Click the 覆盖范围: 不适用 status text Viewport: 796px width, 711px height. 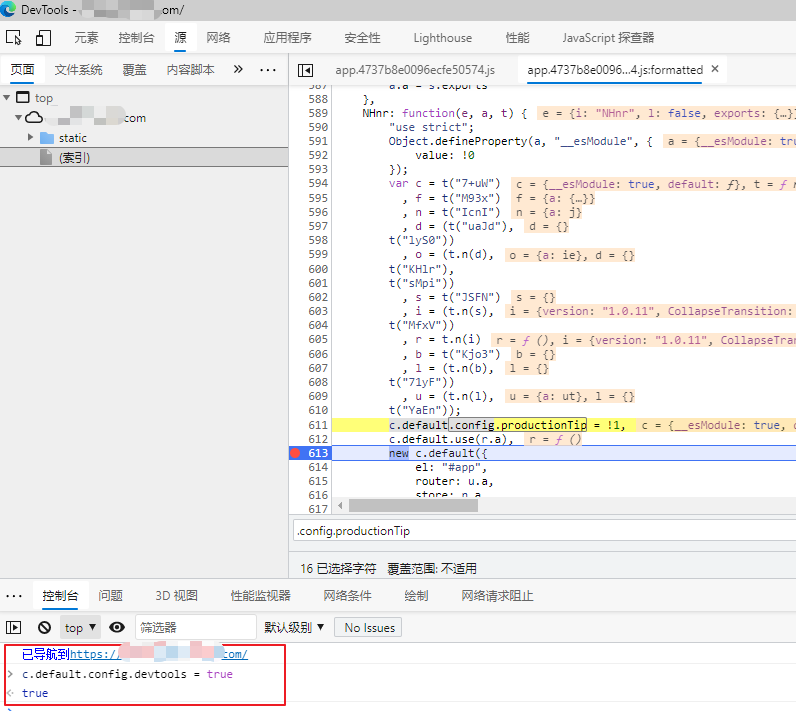pos(432,568)
